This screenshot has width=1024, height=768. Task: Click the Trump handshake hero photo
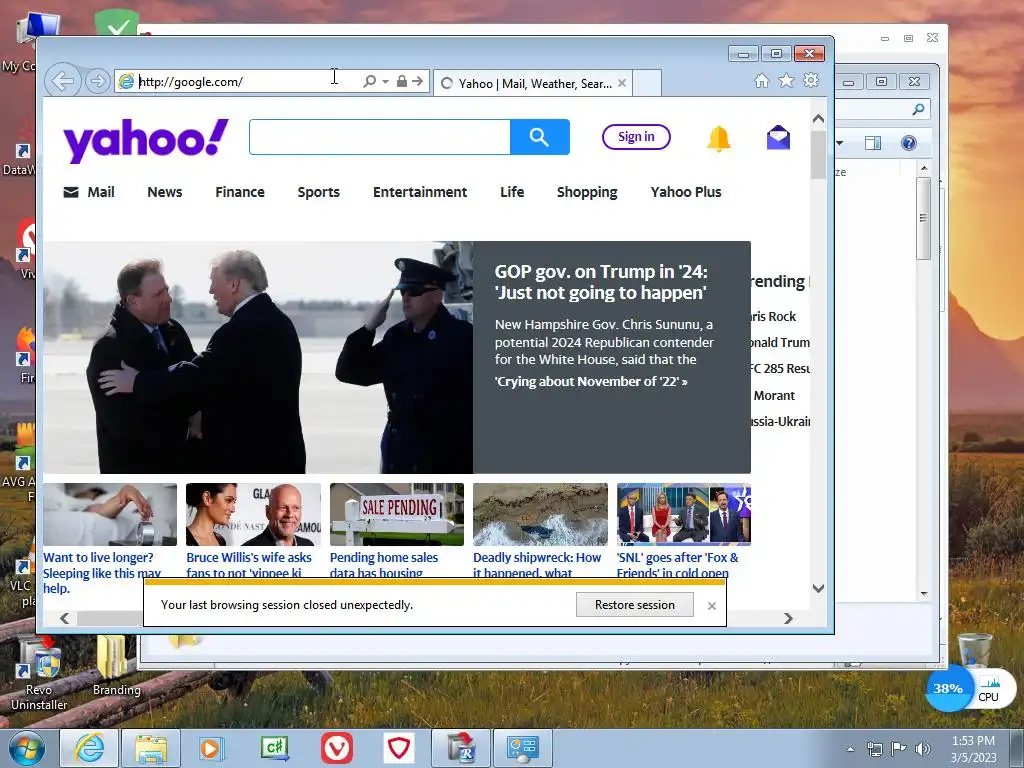(258, 357)
